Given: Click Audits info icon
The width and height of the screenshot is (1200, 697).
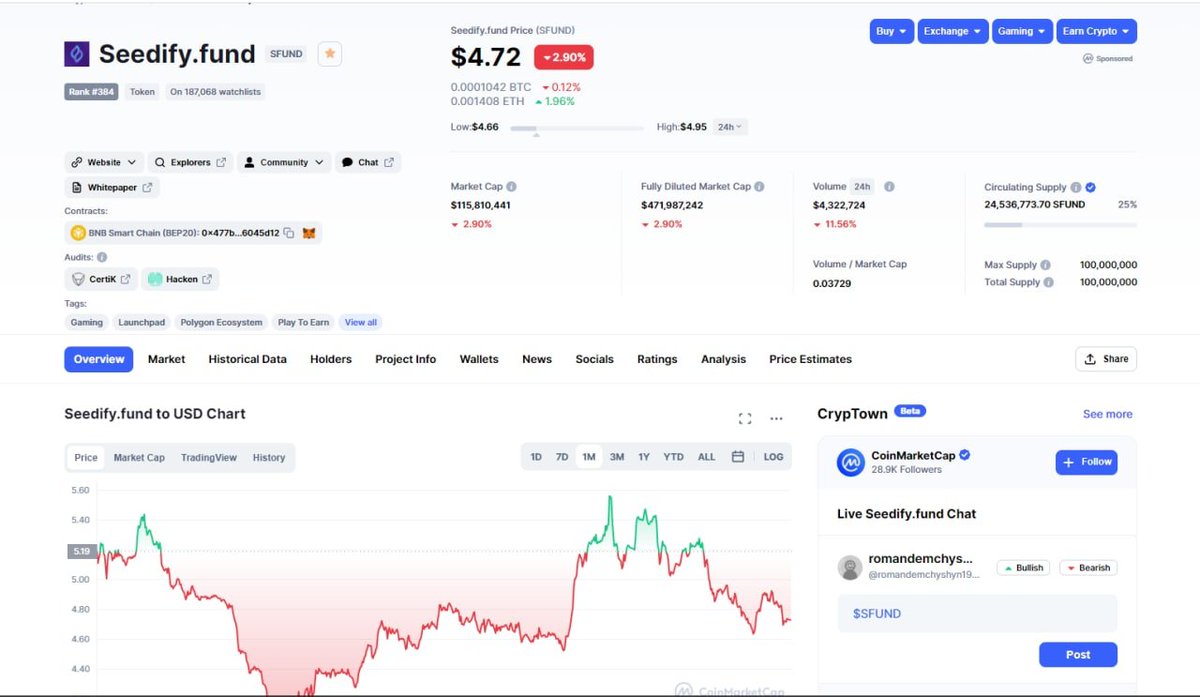Looking at the screenshot, I should 102,257.
